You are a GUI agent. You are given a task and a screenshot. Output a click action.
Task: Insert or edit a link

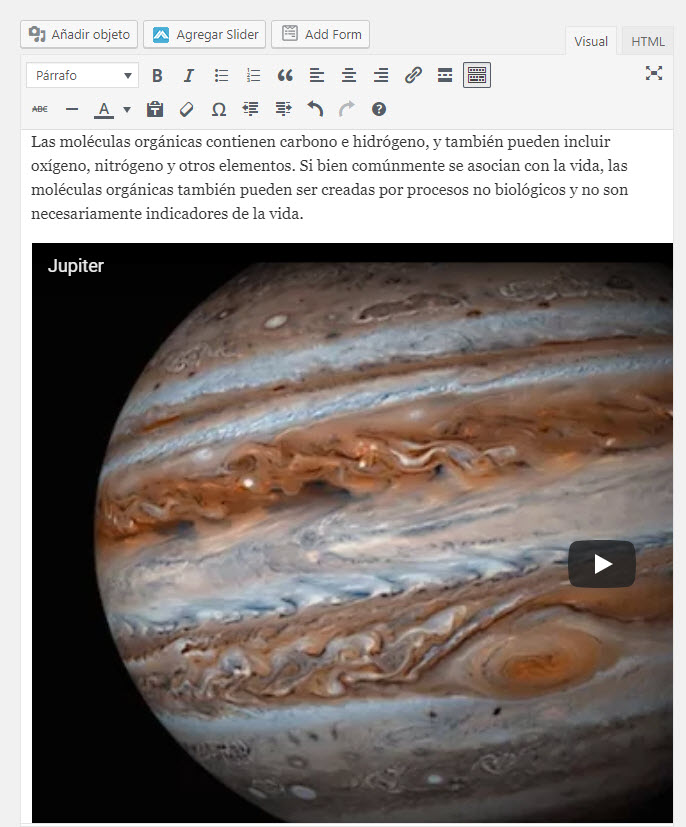click(x=413, y=75)
